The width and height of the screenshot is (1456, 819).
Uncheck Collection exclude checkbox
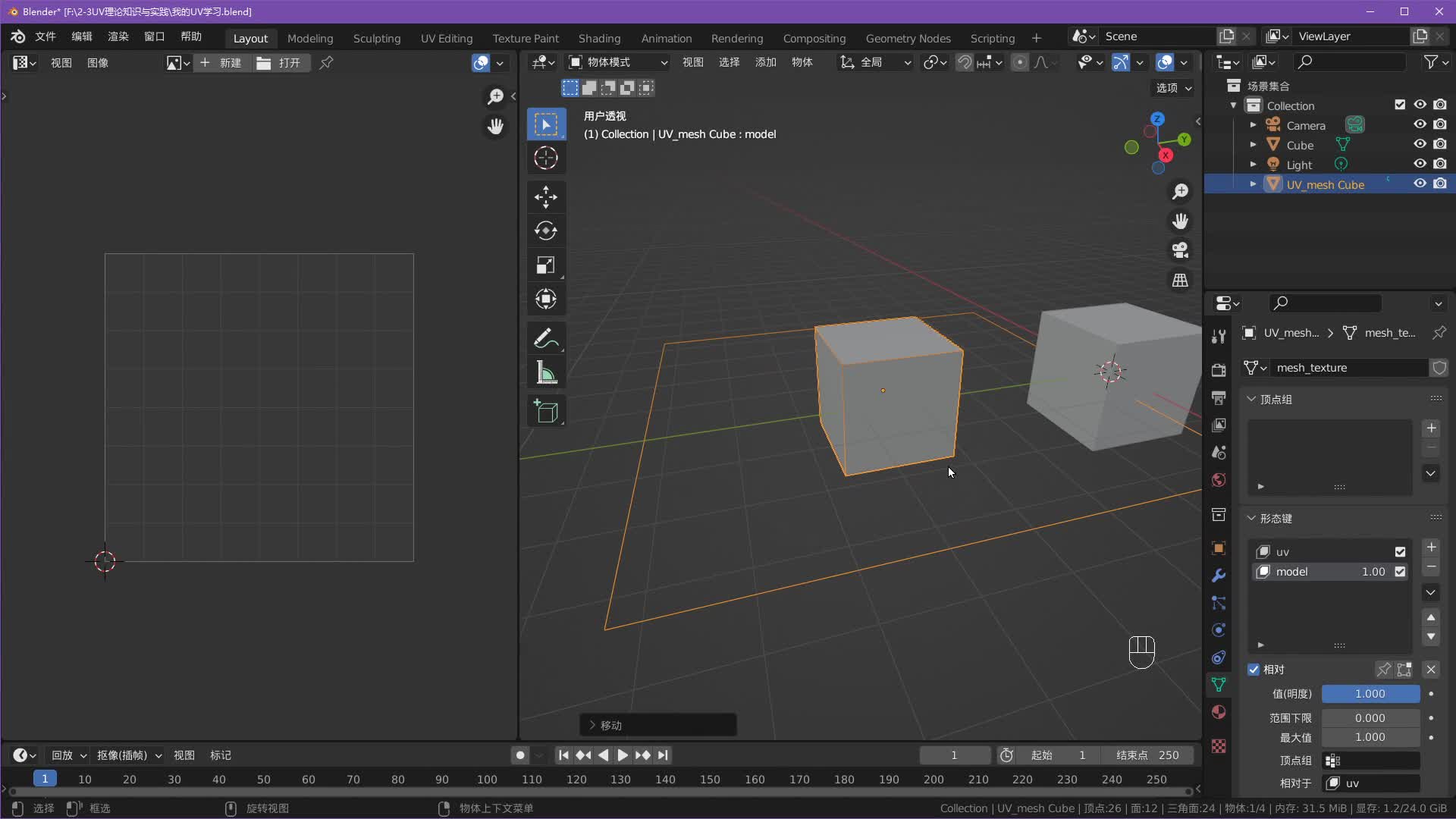pyautogui.click(x=1400, y=105)
